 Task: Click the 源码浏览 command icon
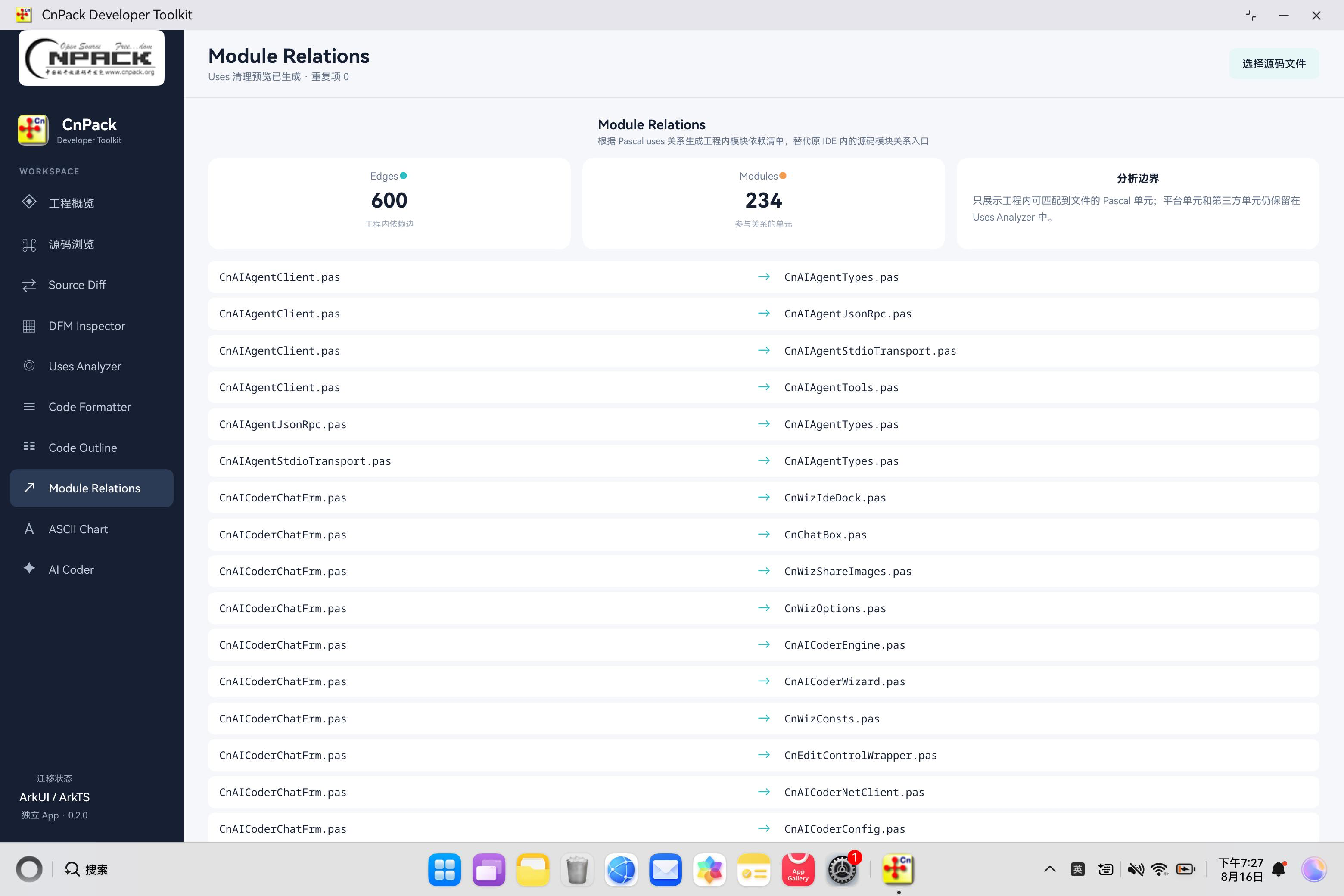point(29,245)
